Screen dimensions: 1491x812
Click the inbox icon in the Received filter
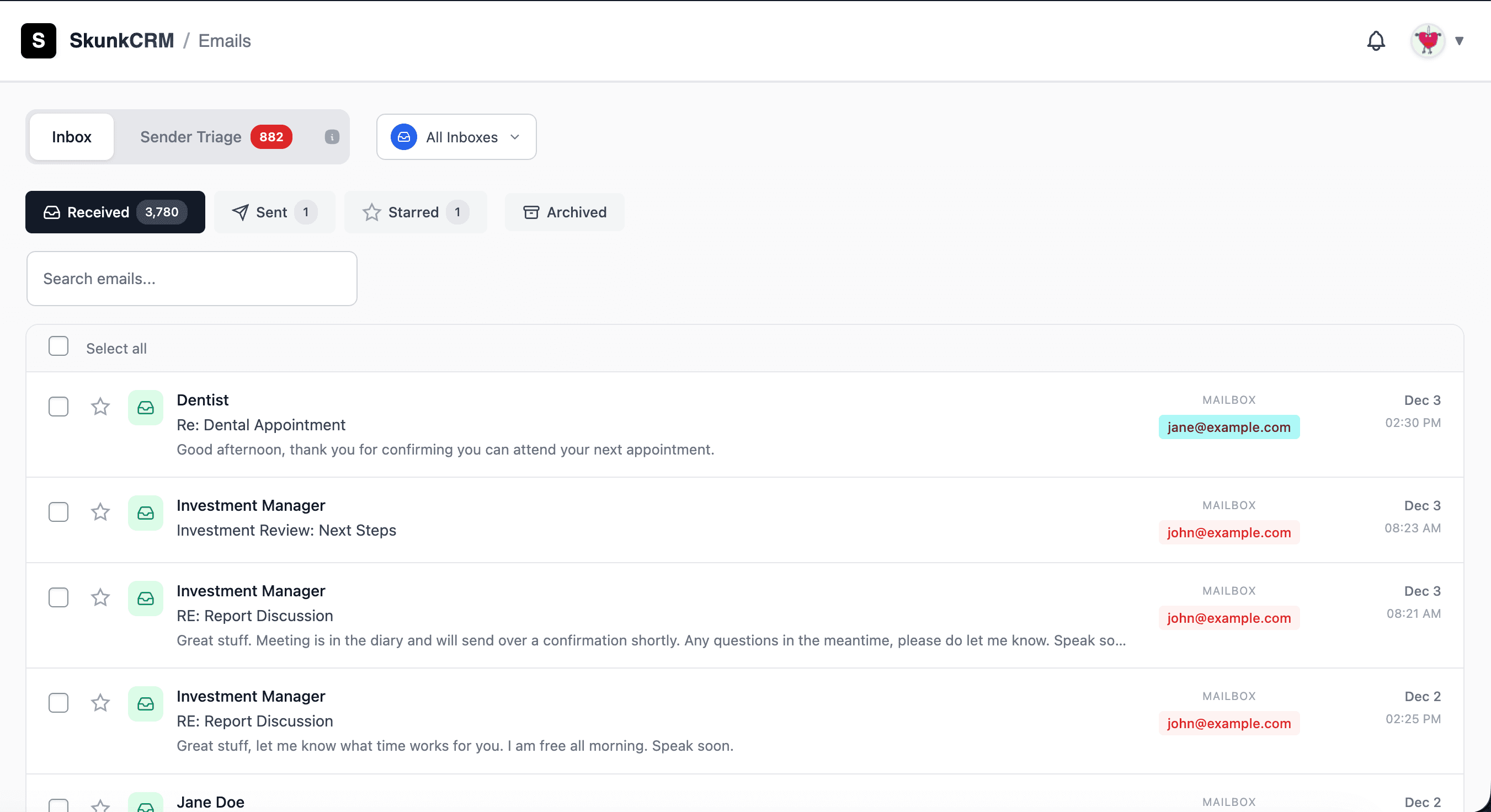51,212
